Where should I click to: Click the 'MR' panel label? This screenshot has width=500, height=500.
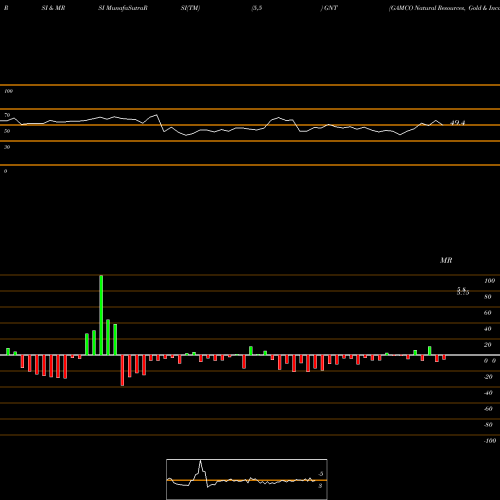(446, 260)
